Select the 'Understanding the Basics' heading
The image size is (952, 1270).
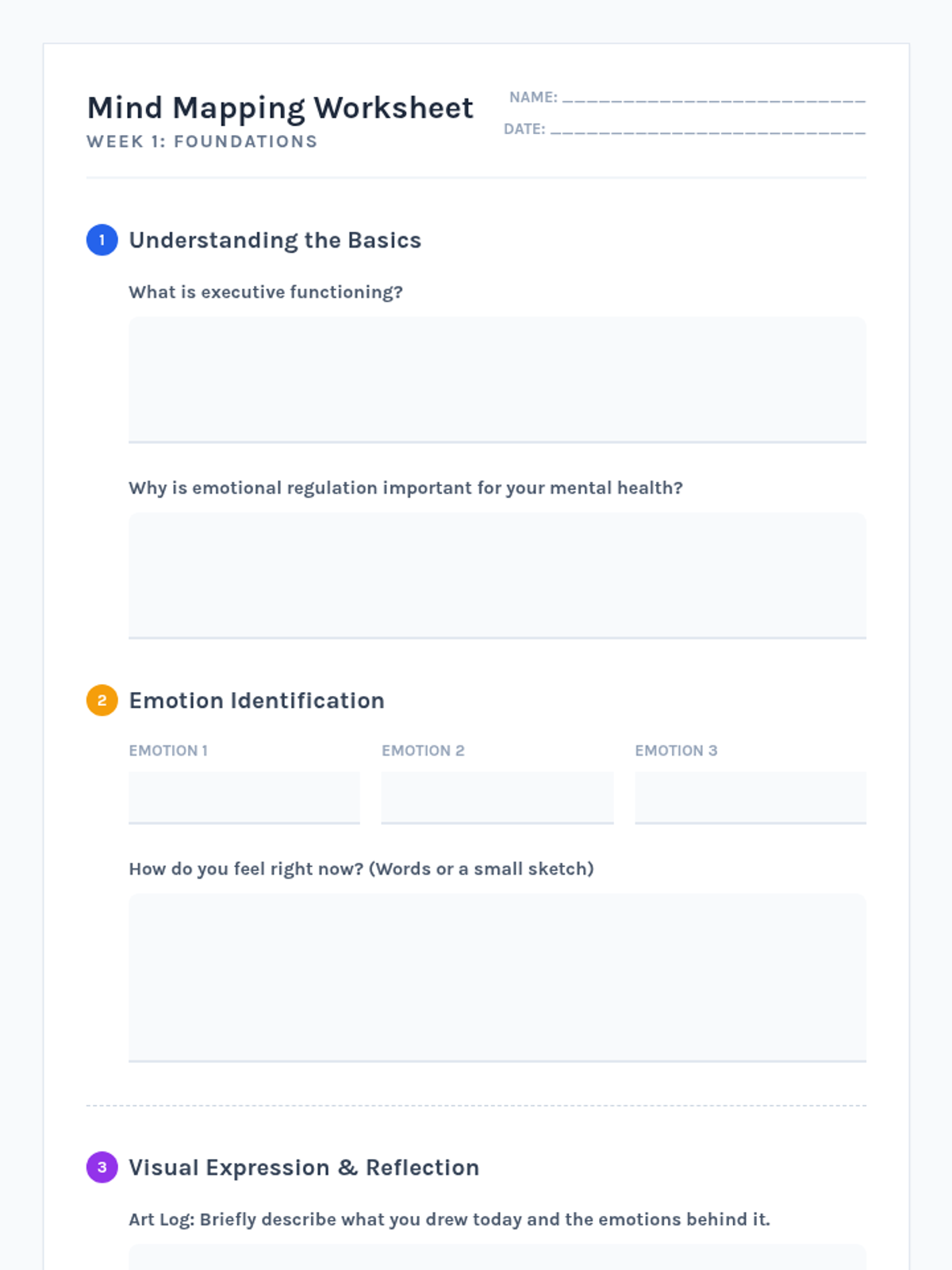click(275, 240)
